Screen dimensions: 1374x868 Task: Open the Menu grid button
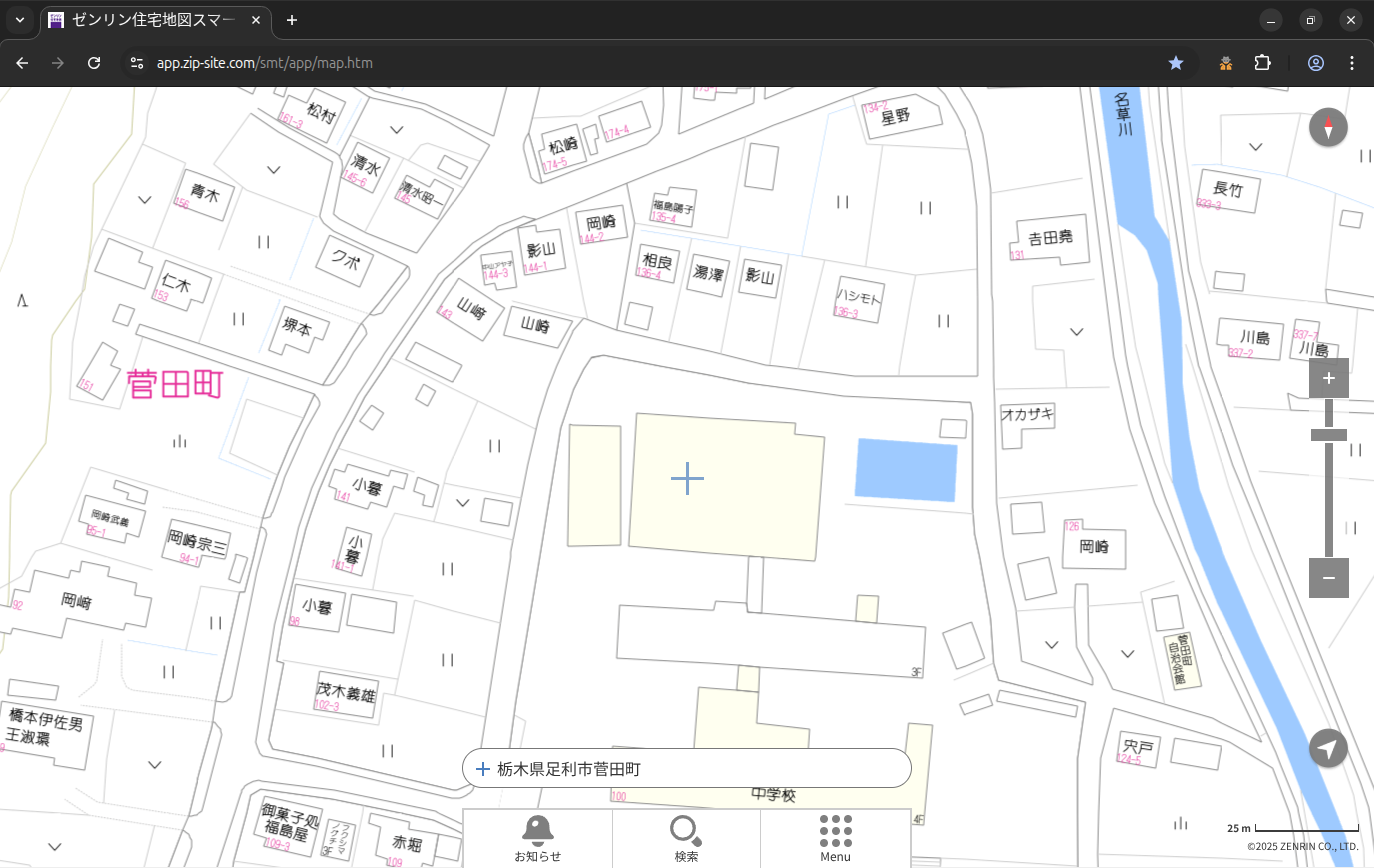(835, 838)
